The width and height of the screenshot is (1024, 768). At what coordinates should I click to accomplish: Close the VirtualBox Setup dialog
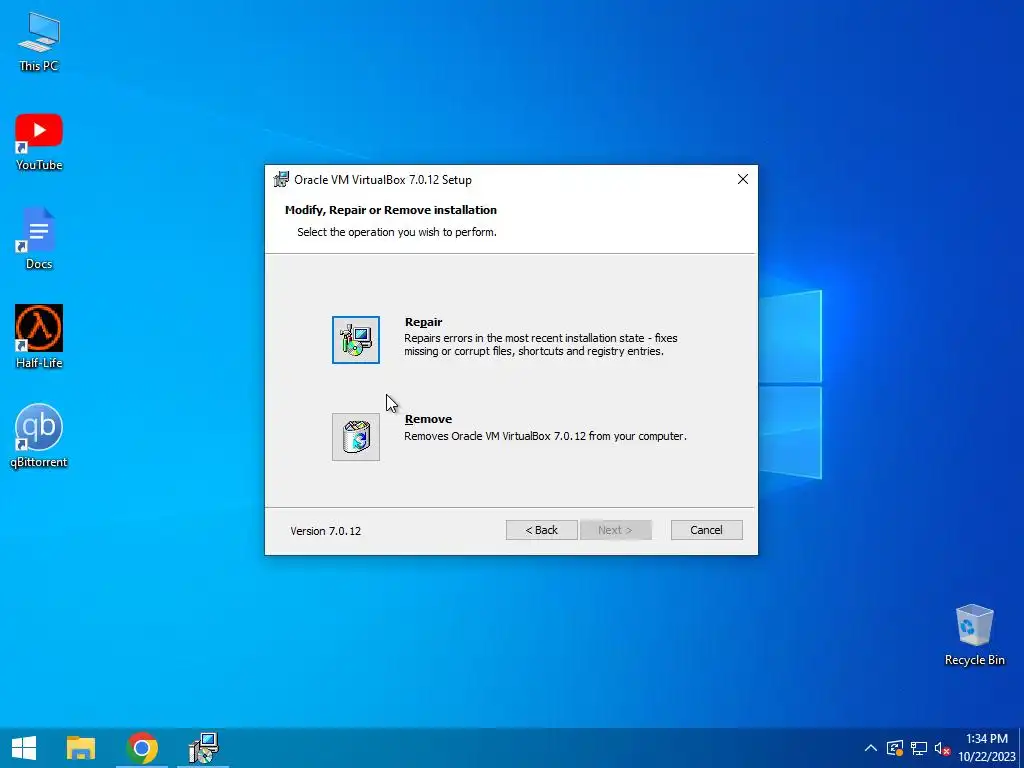click(743, 179)
